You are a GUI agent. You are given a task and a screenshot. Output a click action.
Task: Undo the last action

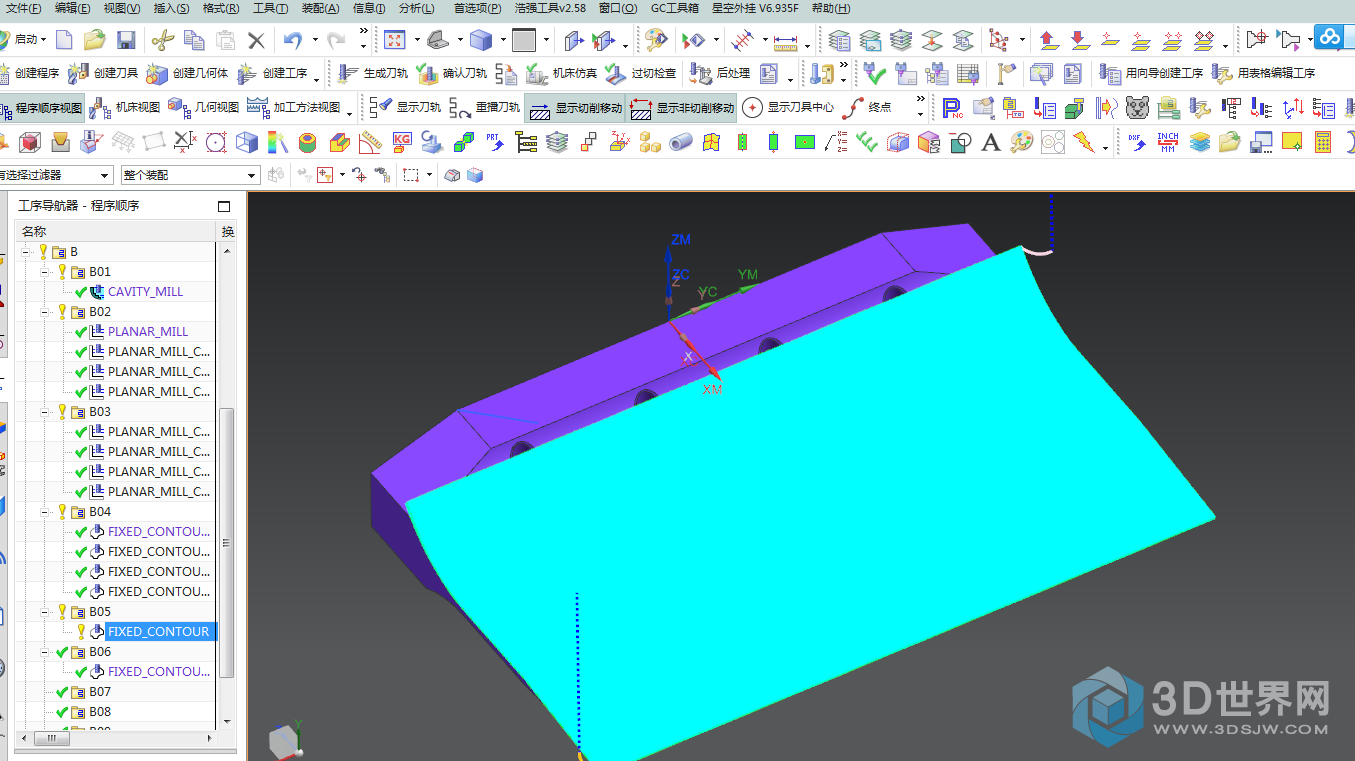[293, 40]
